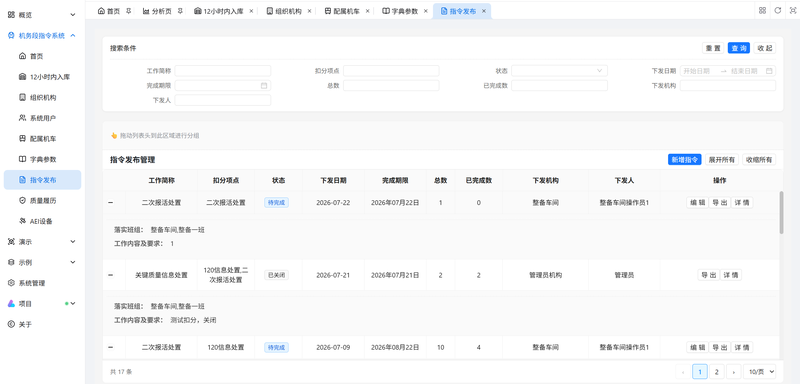Select 指令发布 in the sidebar

coord(42,180)
